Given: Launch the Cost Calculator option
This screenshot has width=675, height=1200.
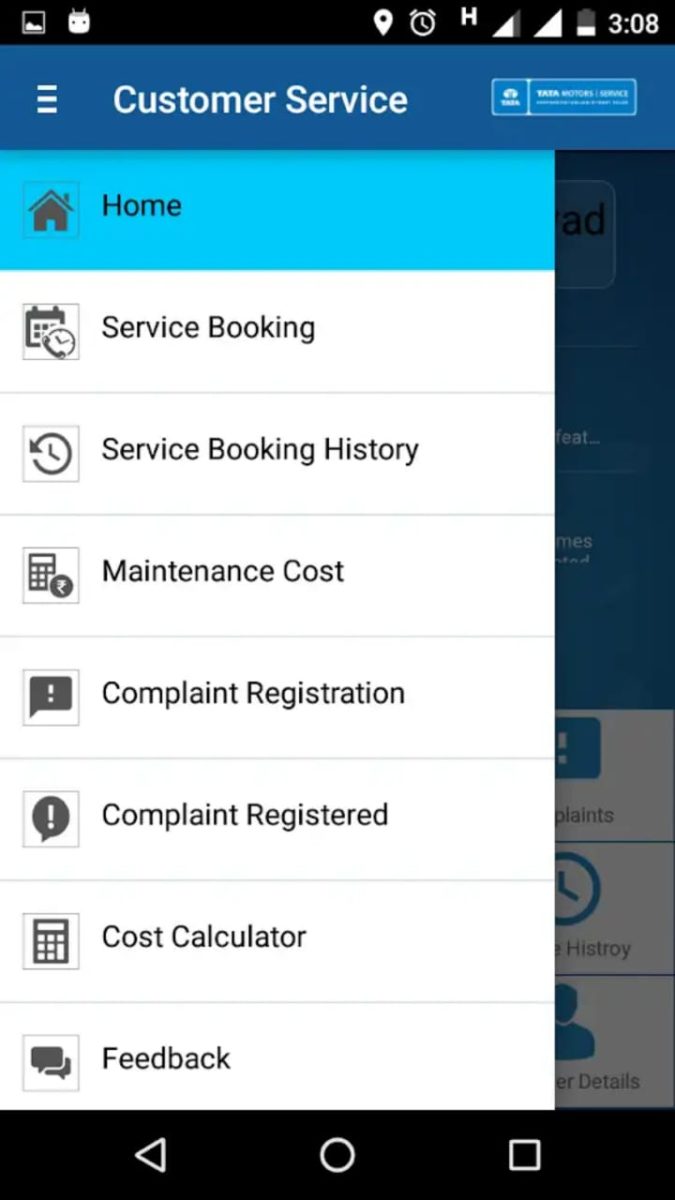Looking at the screenshot, I should click(204, 938).
